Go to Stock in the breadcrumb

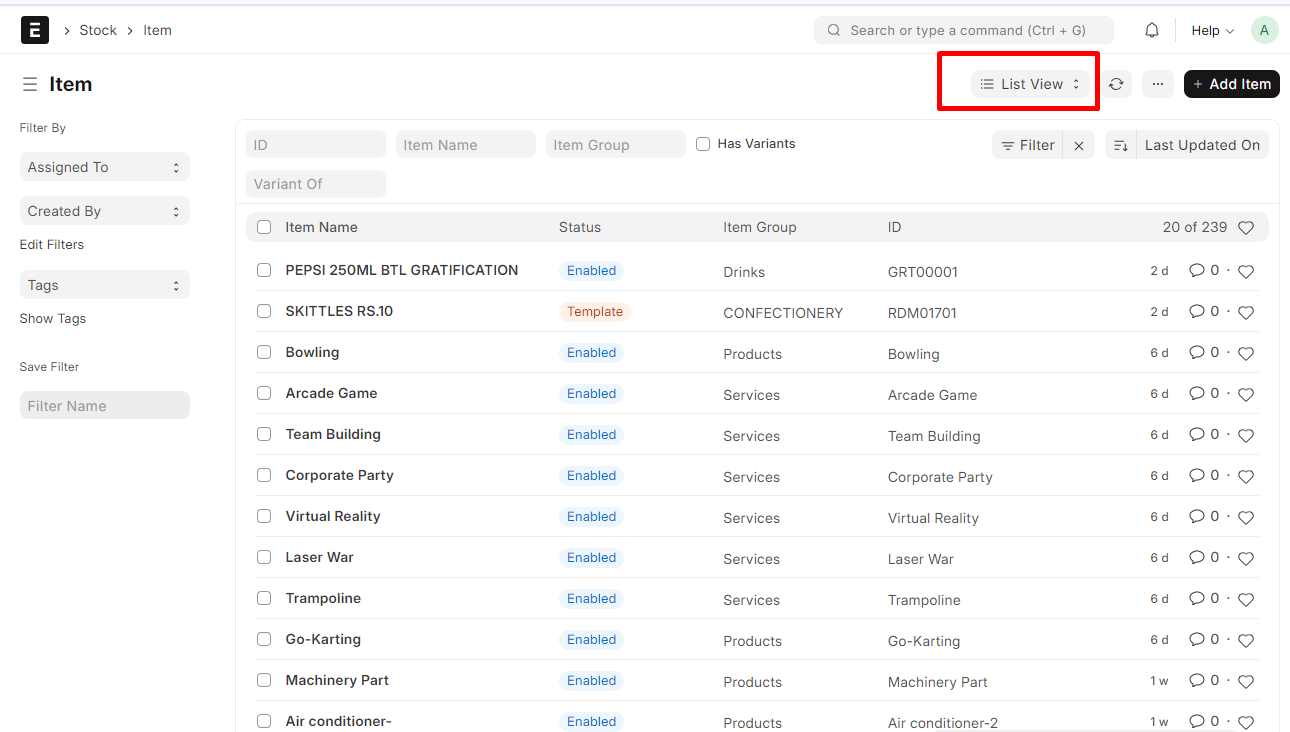98,31
